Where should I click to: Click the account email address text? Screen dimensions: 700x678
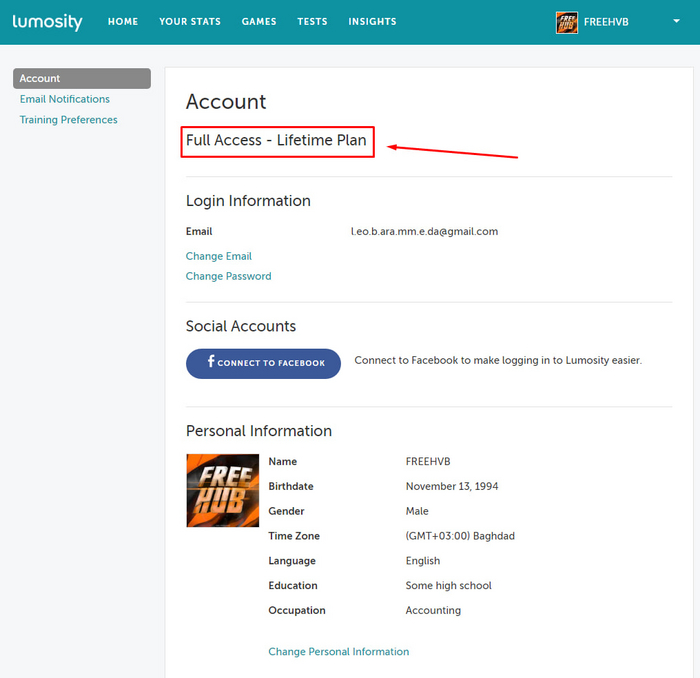(x=424, y=231)
